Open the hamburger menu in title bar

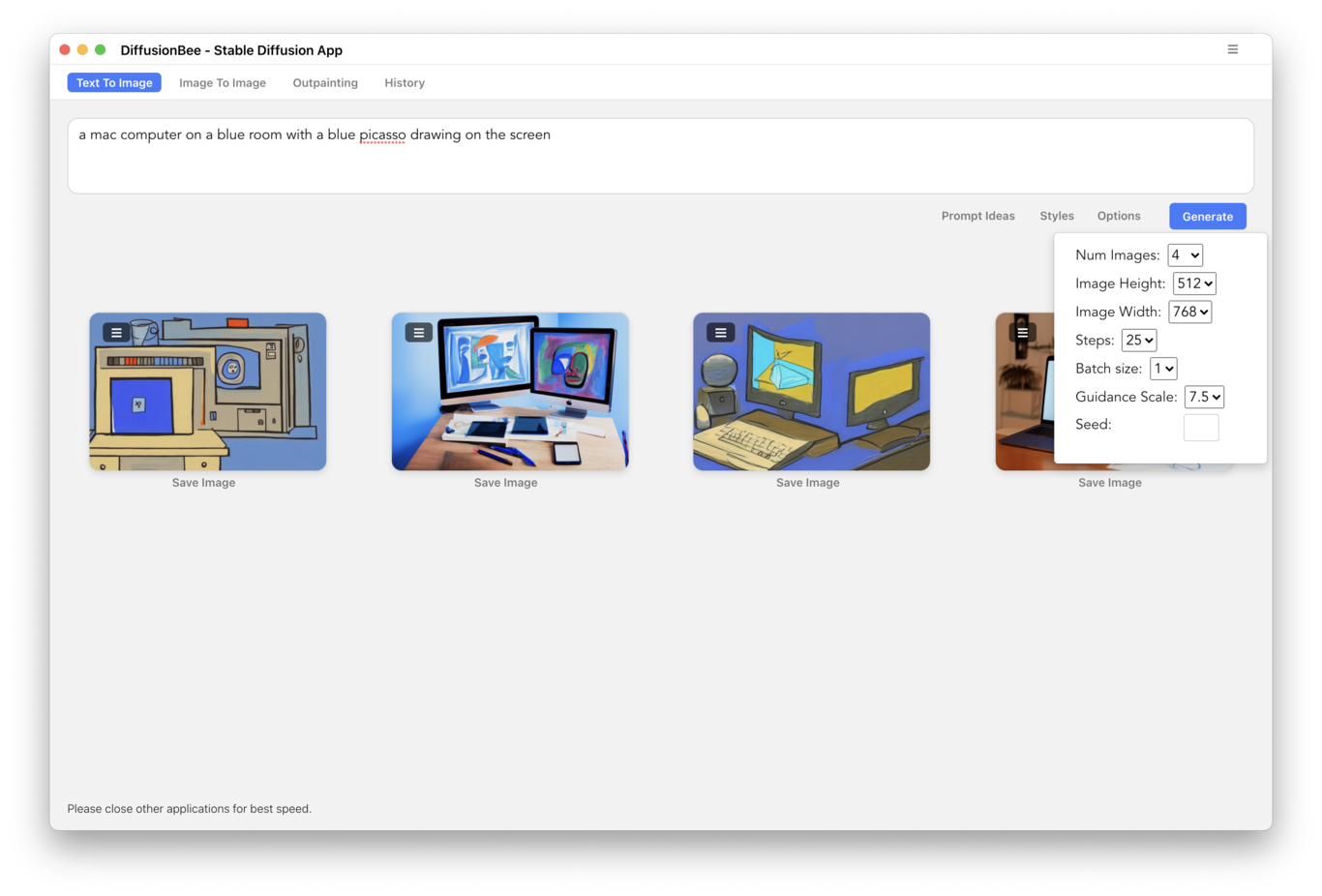tap(1232, 49)
